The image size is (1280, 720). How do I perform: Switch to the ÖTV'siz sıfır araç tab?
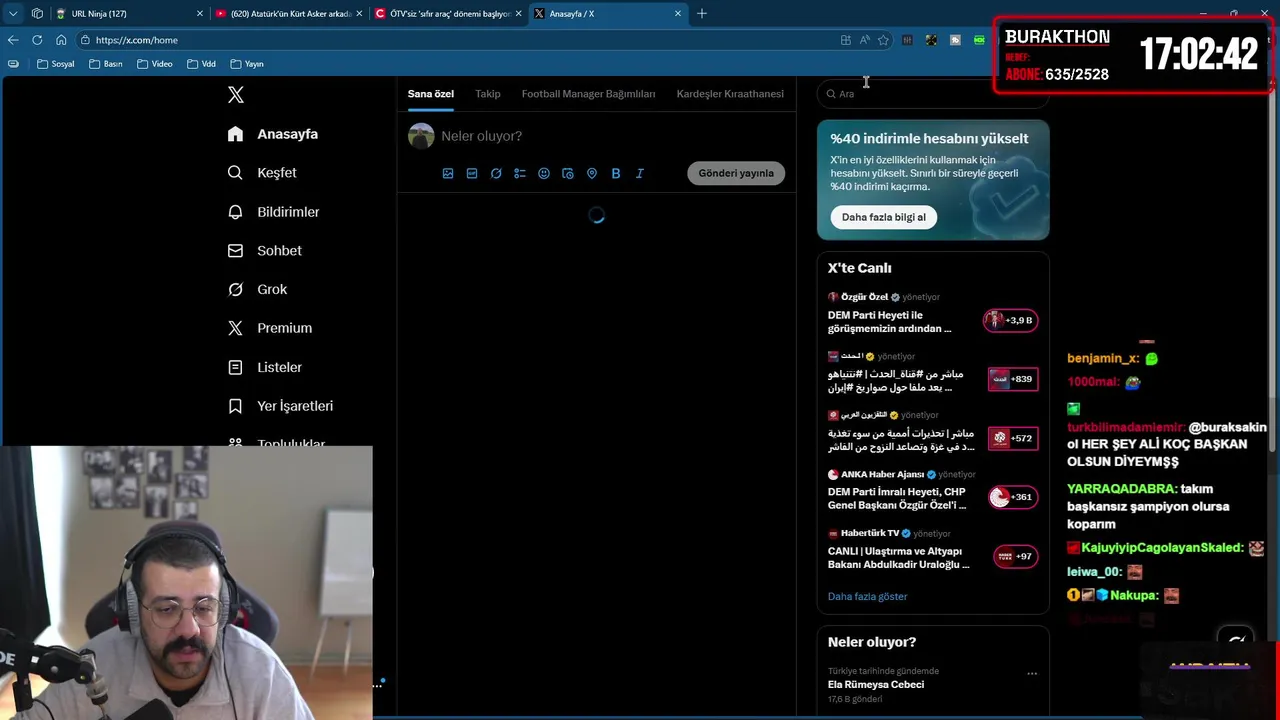pyautogui.click(x=448, y=14)
